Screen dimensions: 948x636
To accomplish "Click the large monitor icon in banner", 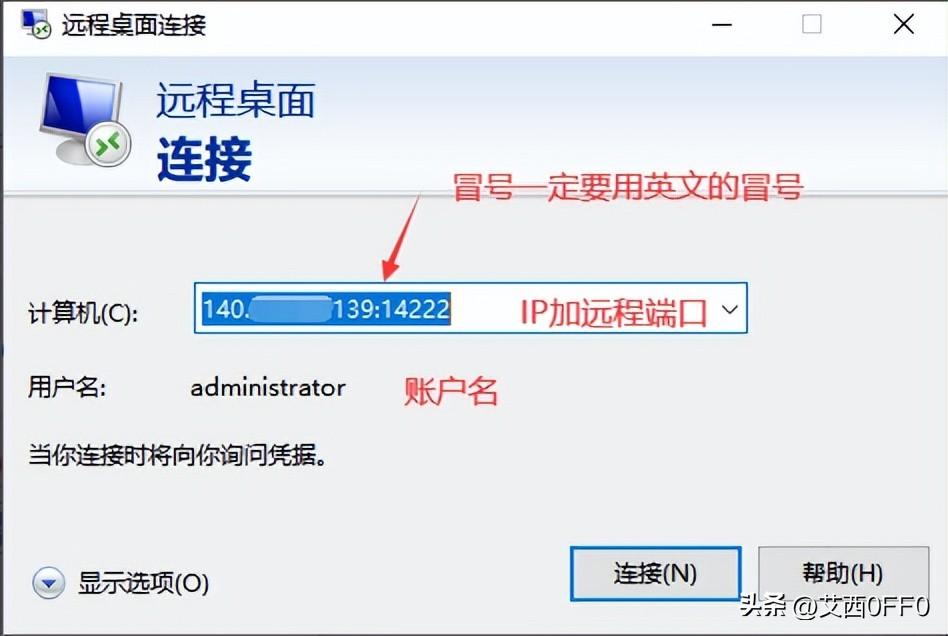I will pos(84,119).
